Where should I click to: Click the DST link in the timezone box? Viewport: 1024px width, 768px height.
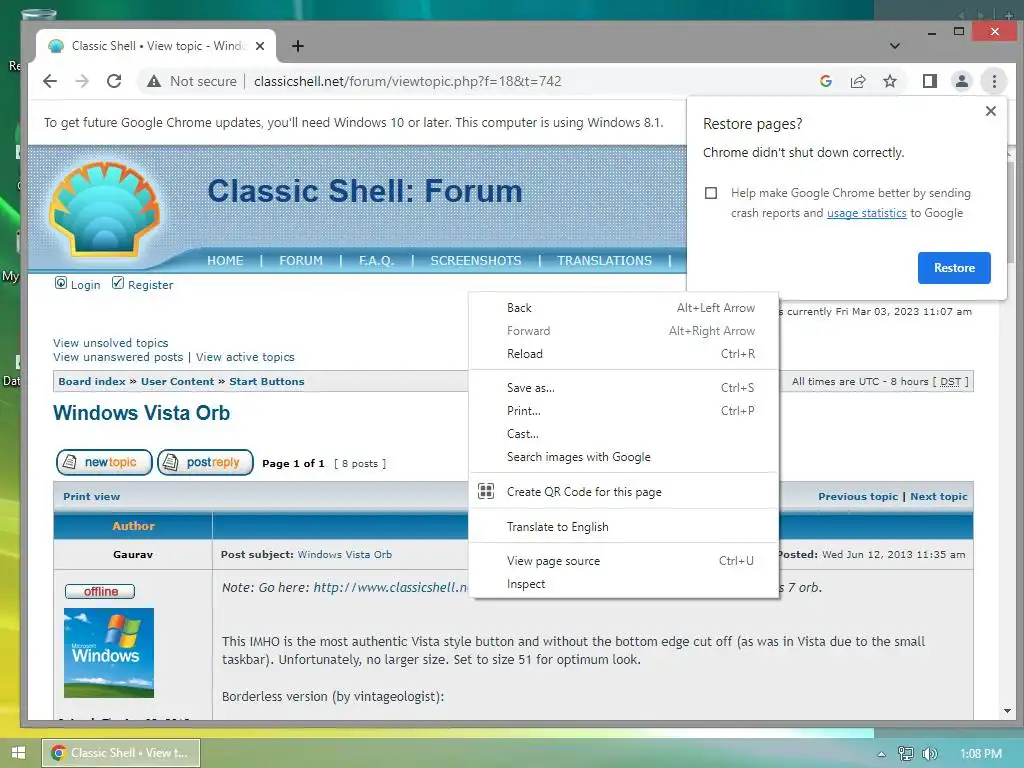950,381
